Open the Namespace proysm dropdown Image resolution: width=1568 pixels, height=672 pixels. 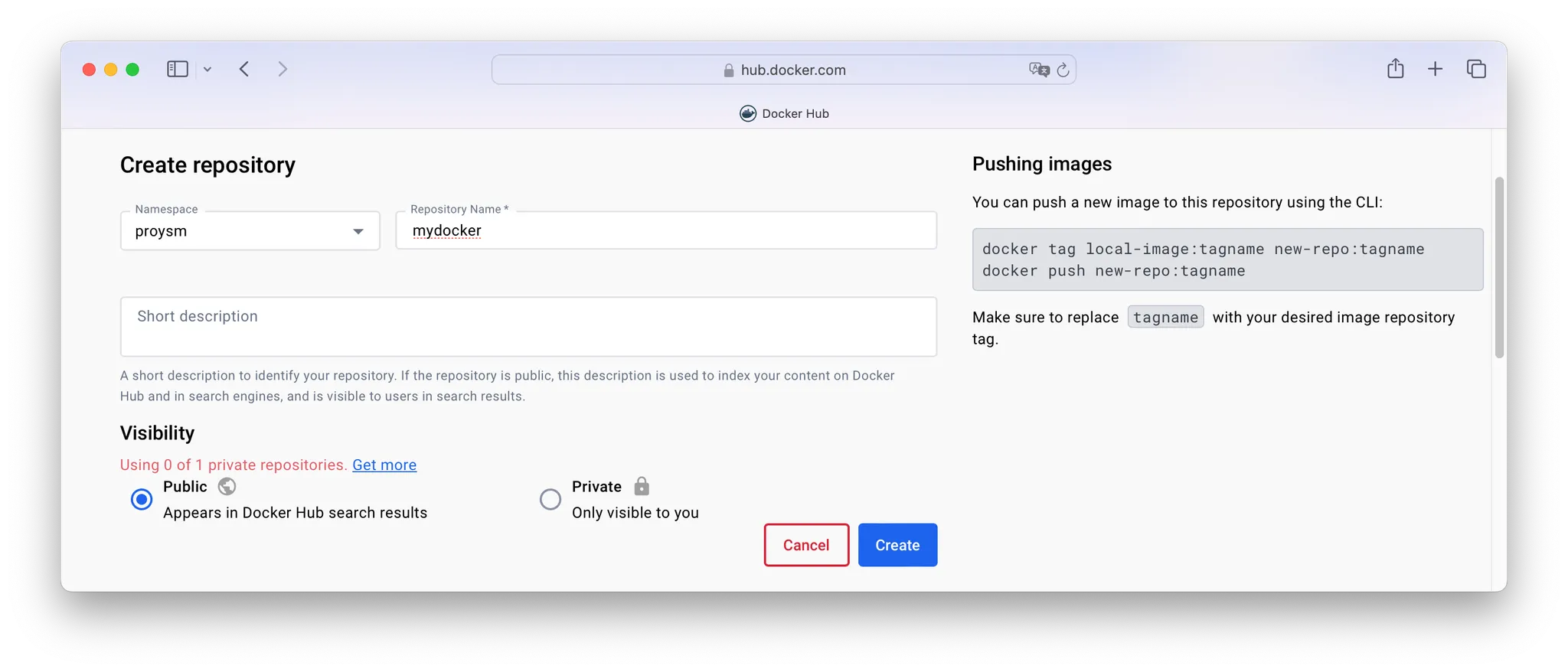[x=250, y=231]
